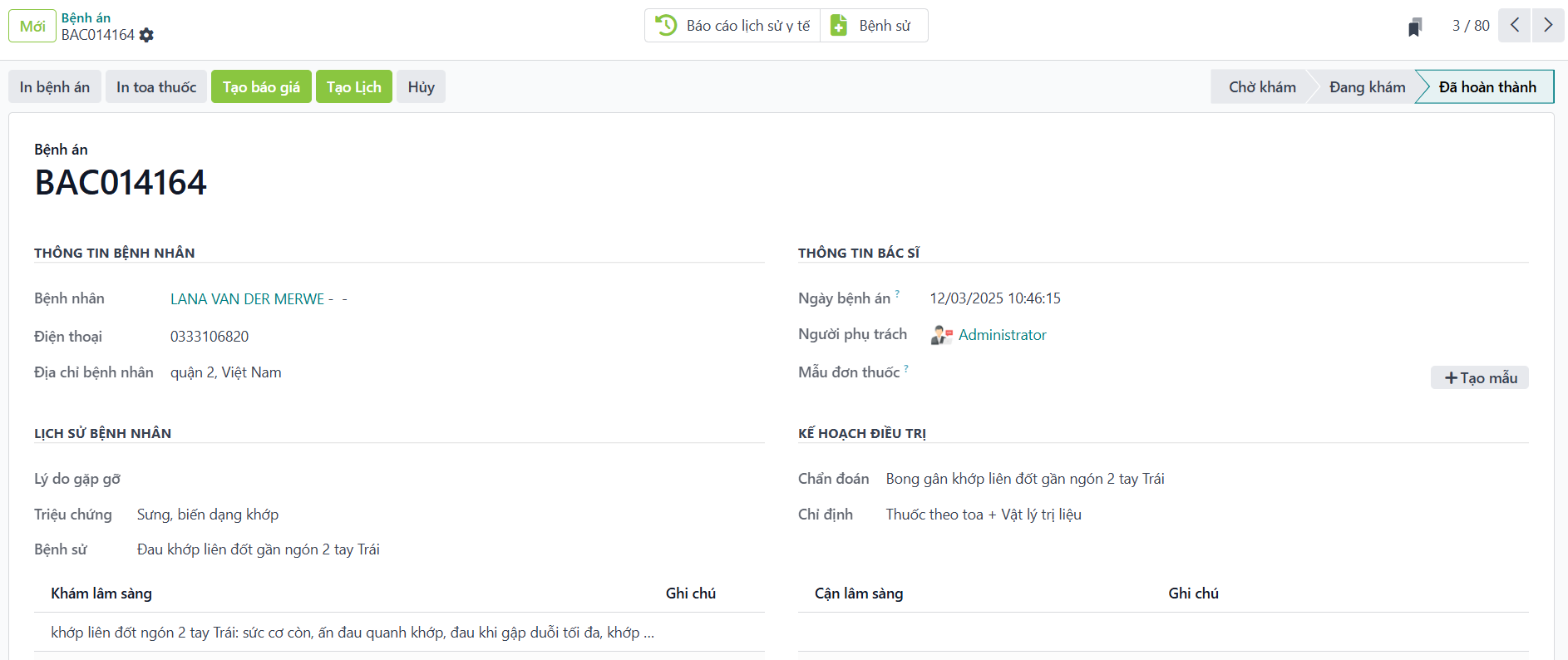Click the Tạo mẫu button
This screenshot has height=660, width=1568.
tap(1479, 378)
